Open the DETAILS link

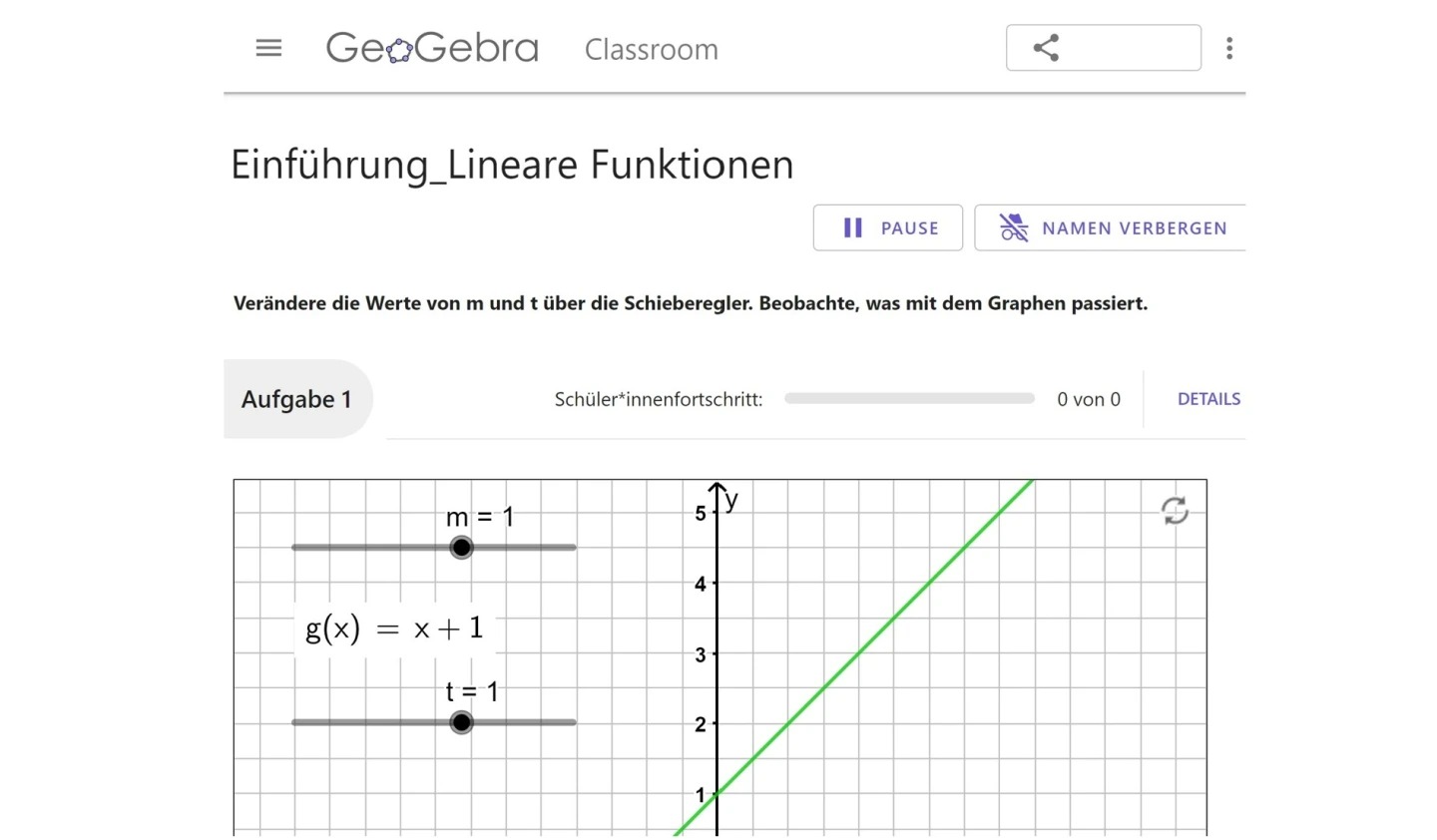tap(1208, 399)
